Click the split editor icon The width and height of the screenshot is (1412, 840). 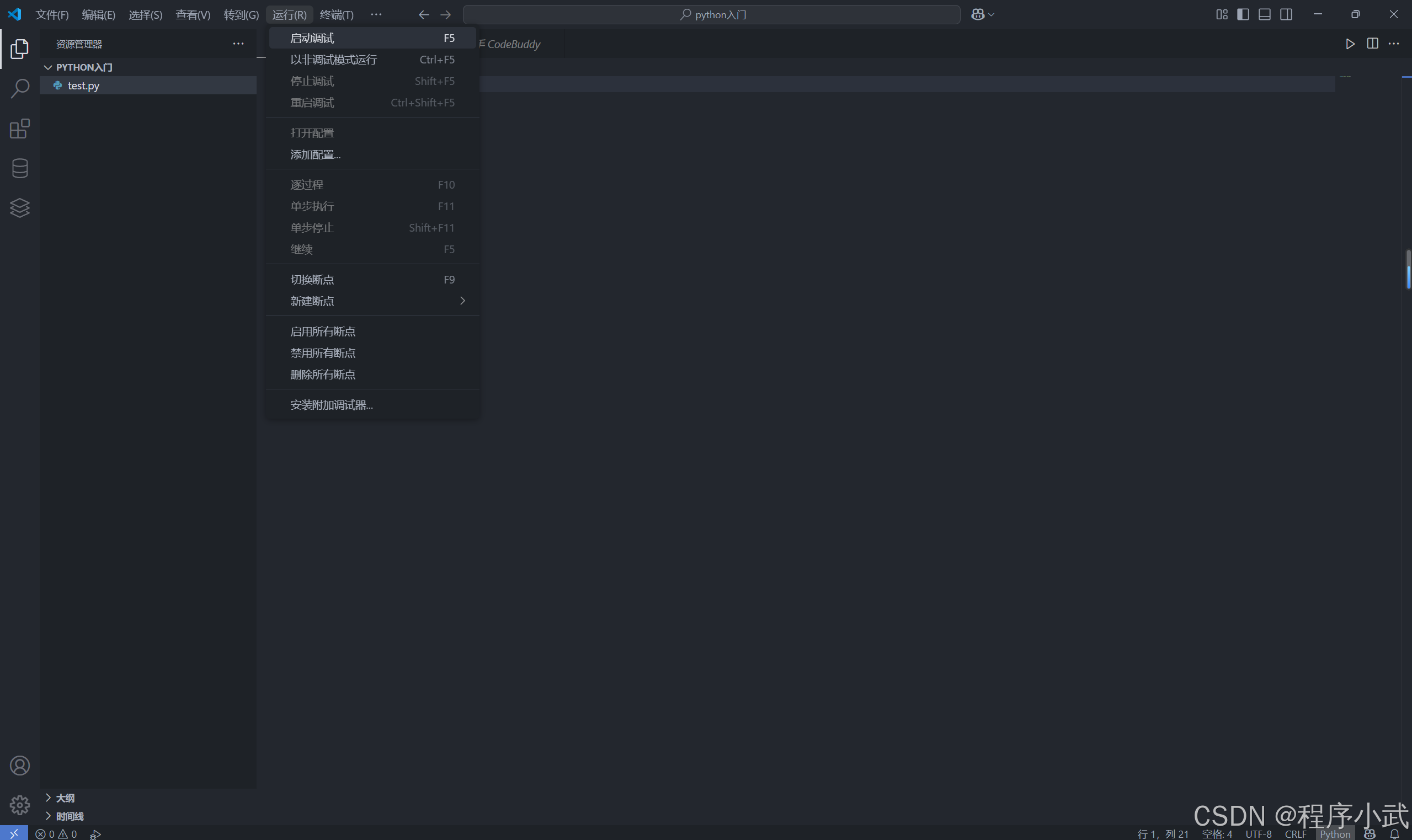[x=1372, y=44]
